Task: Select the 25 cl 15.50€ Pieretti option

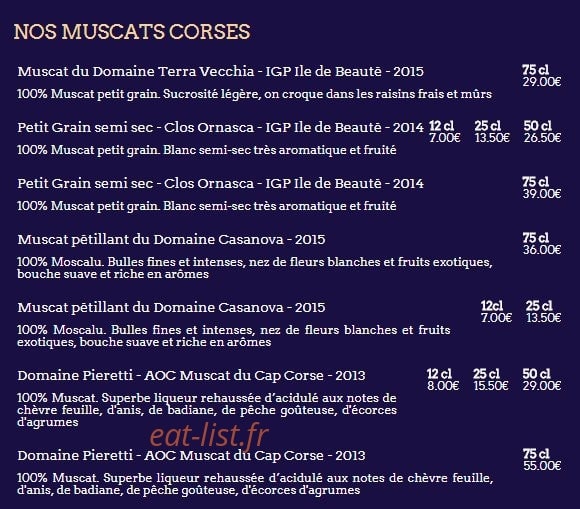Action: click(491, 380)
